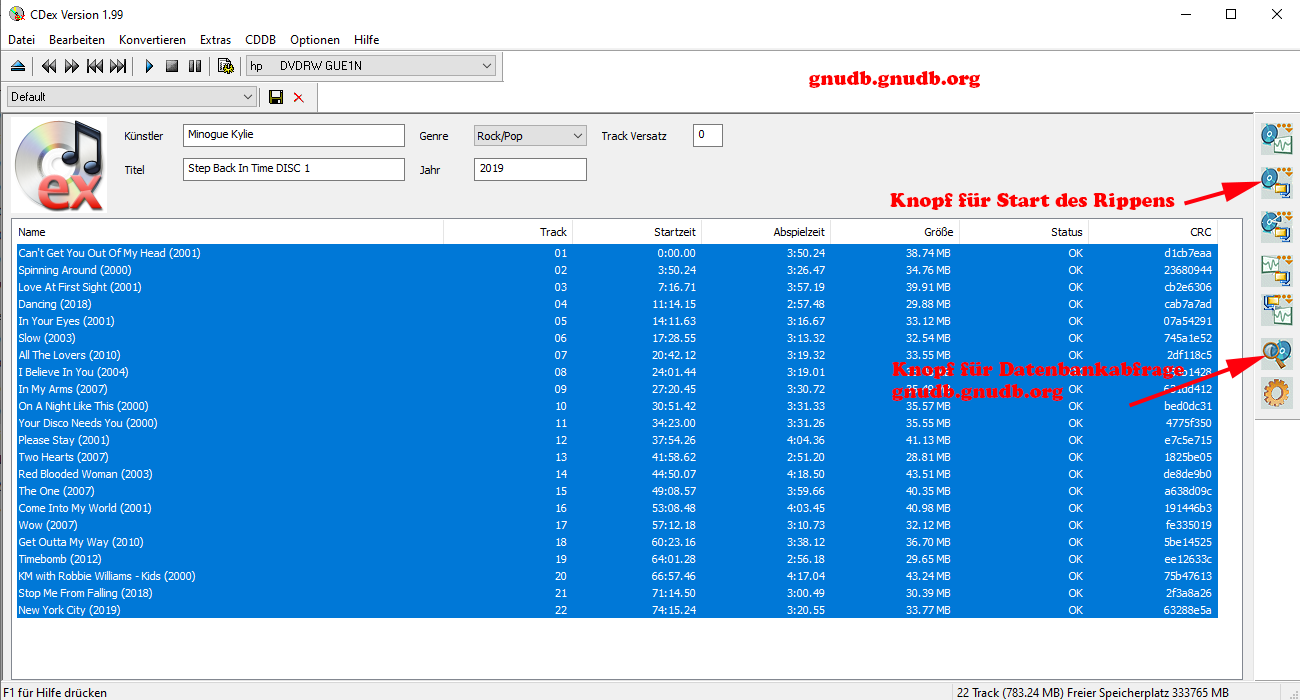1300x700 pixels.
Task: Click the eject CD button
Action: coord(18,67)
